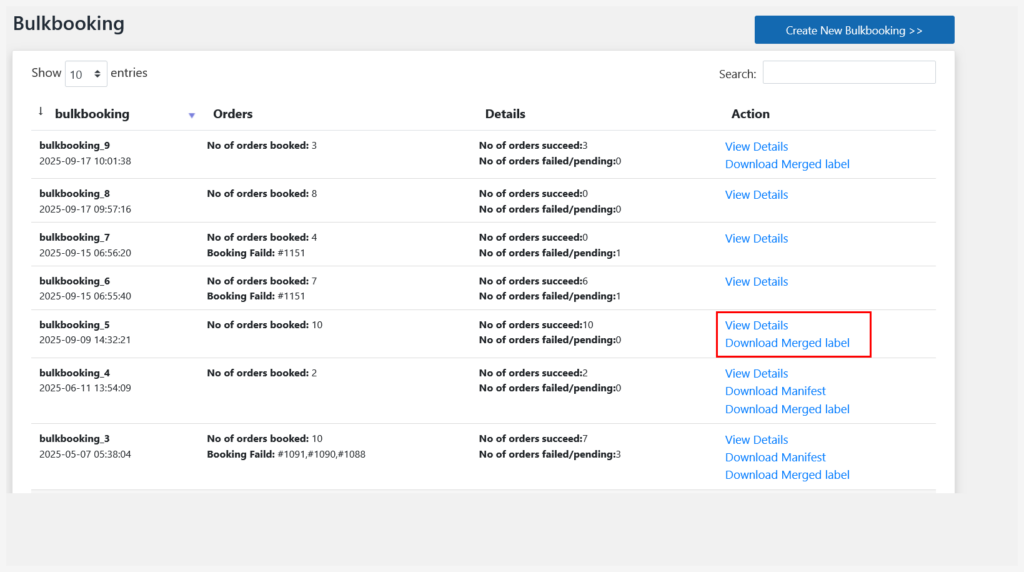This screenshot has height=572, width=1024.
Task: View Details for bulkbooking_8
Action: point(756,195)
